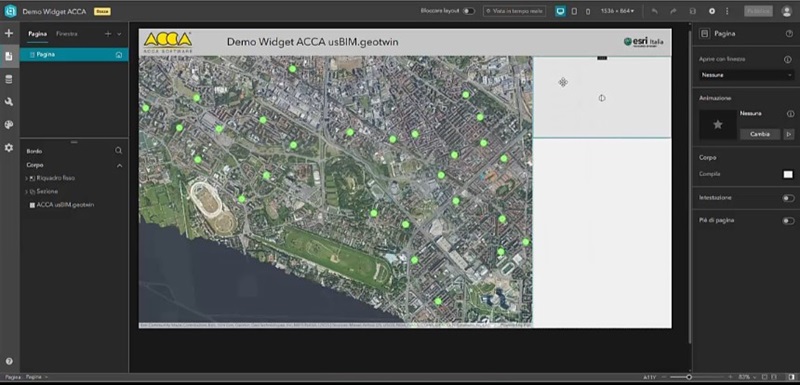800x385 pixels.
Task: Open page list options chevron beside plus
Action: (x=119, y=34)
